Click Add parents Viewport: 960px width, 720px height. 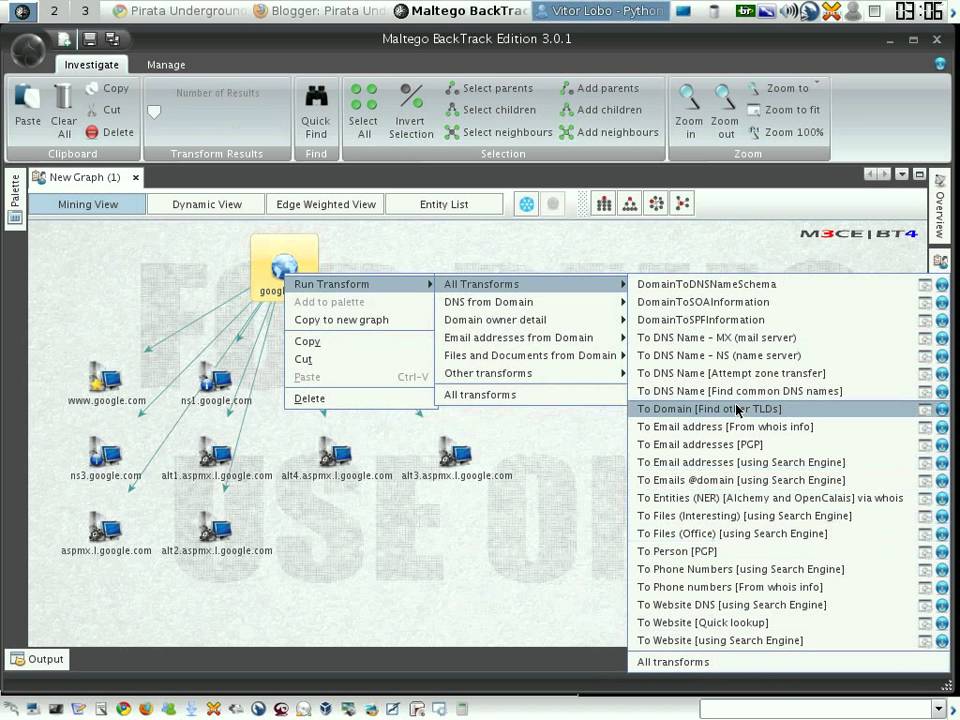click(599, 88)
